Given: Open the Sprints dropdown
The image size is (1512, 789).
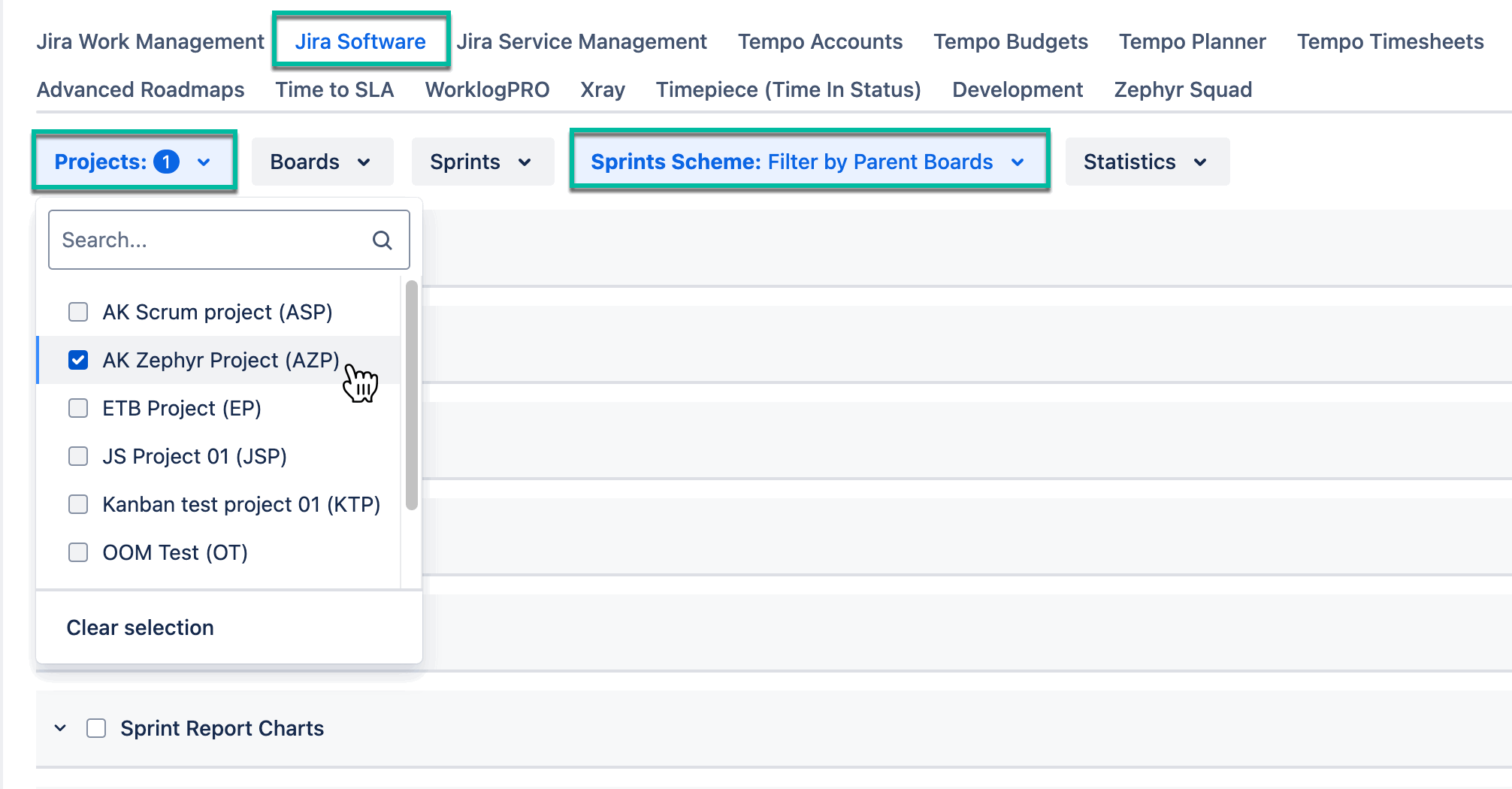Looking at the screenshot, I should click(482, 161).
